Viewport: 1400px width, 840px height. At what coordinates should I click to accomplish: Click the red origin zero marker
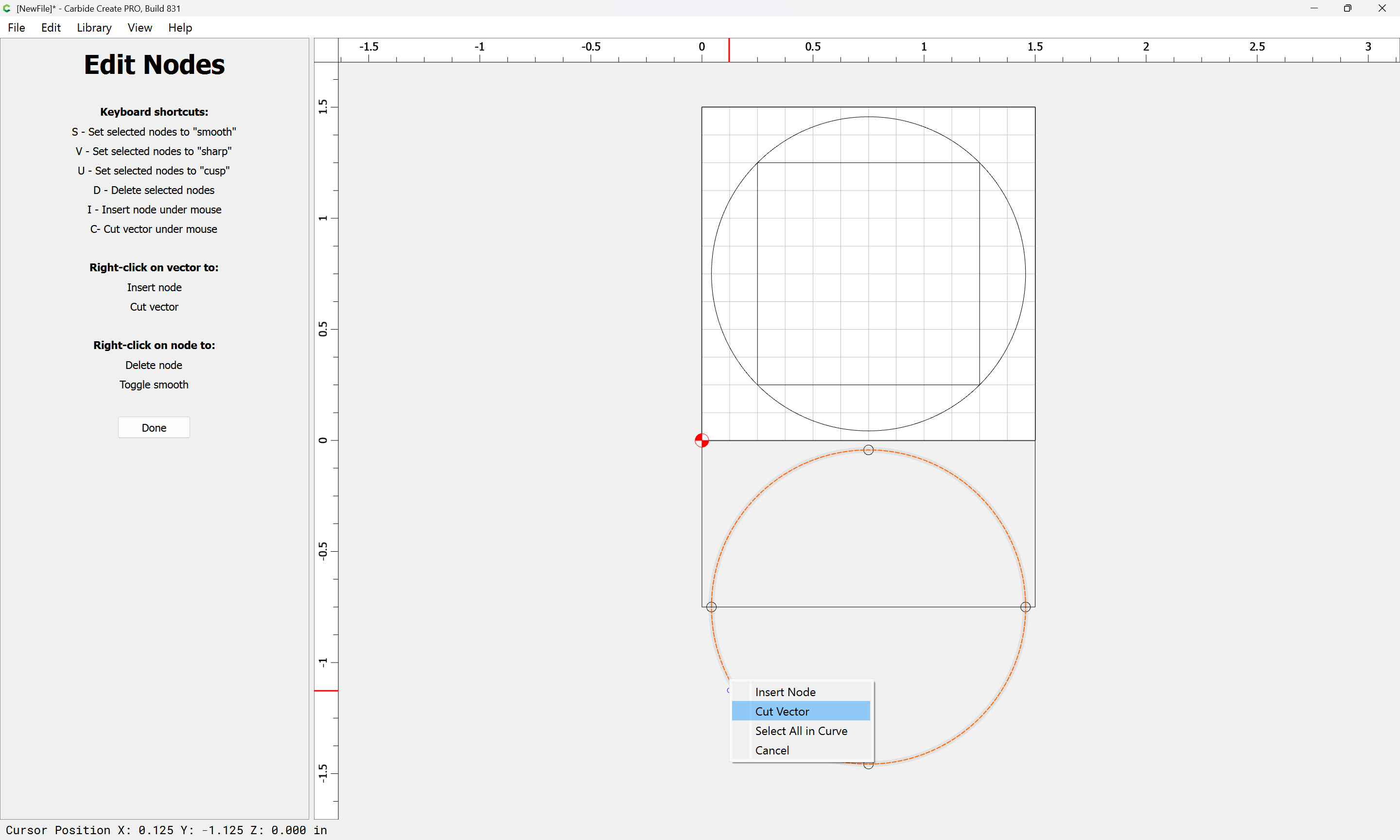coord(701,440)
